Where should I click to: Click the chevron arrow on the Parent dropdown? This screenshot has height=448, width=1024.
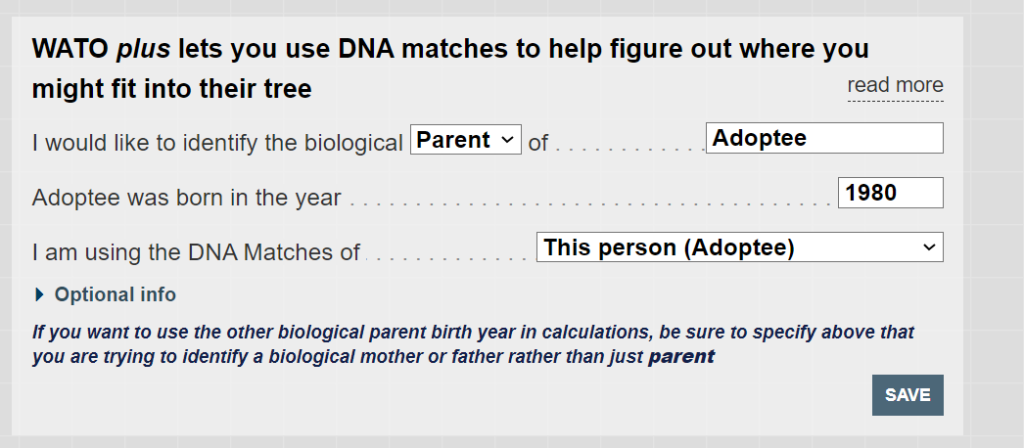(507, 141)
